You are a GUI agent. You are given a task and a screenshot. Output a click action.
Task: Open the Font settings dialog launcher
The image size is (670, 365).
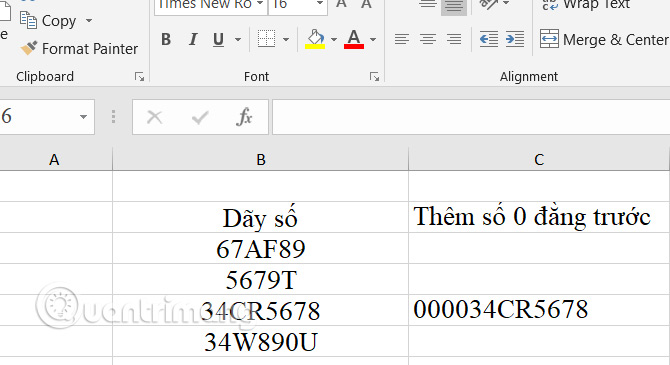click(375, 77)
